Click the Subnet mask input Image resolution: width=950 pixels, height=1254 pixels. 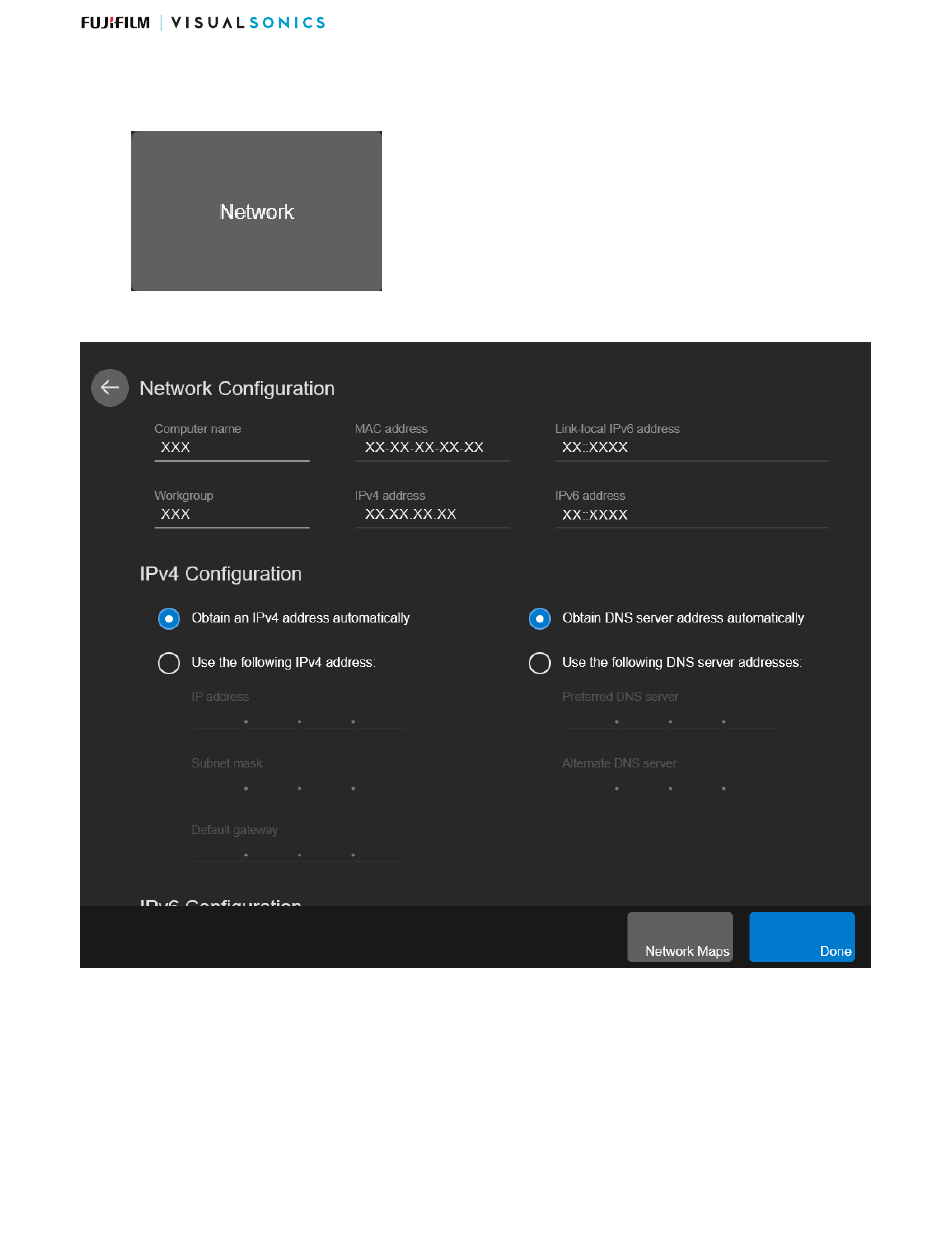298,786
